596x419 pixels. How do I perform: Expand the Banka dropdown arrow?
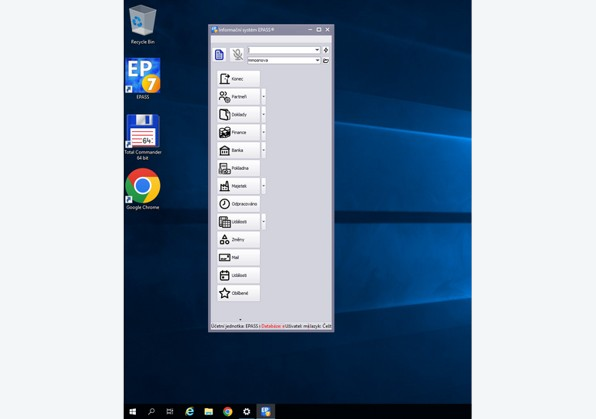tap(263, 150)
